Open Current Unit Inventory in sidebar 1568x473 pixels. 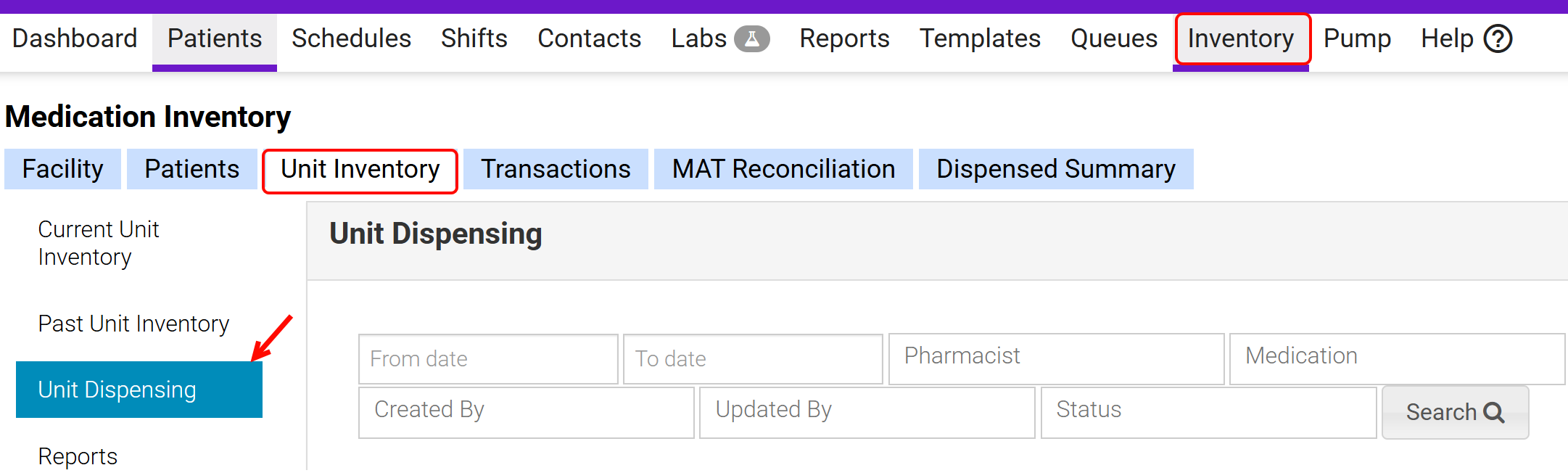(99, 243)
